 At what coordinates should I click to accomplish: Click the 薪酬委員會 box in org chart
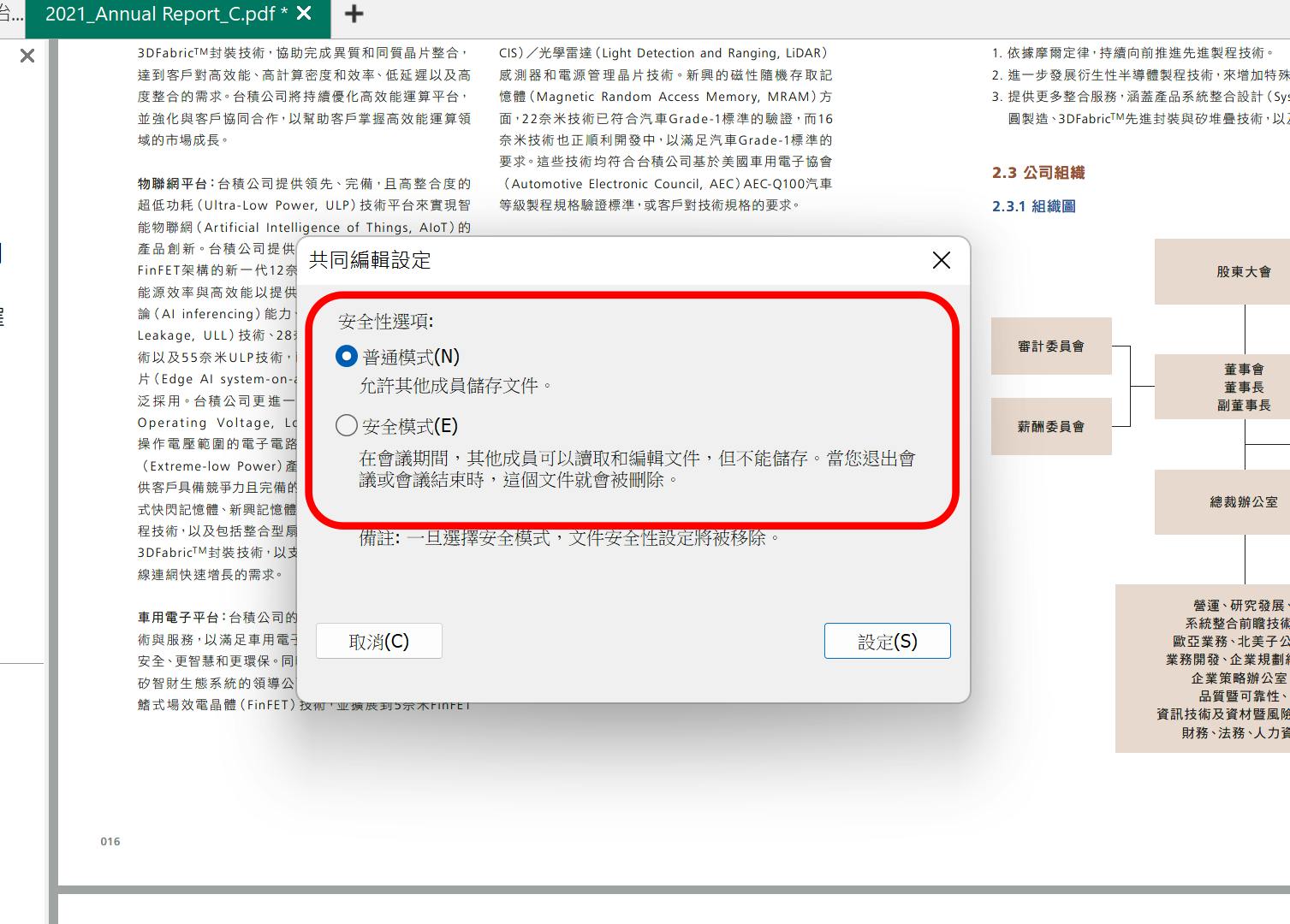point(1051,426)
